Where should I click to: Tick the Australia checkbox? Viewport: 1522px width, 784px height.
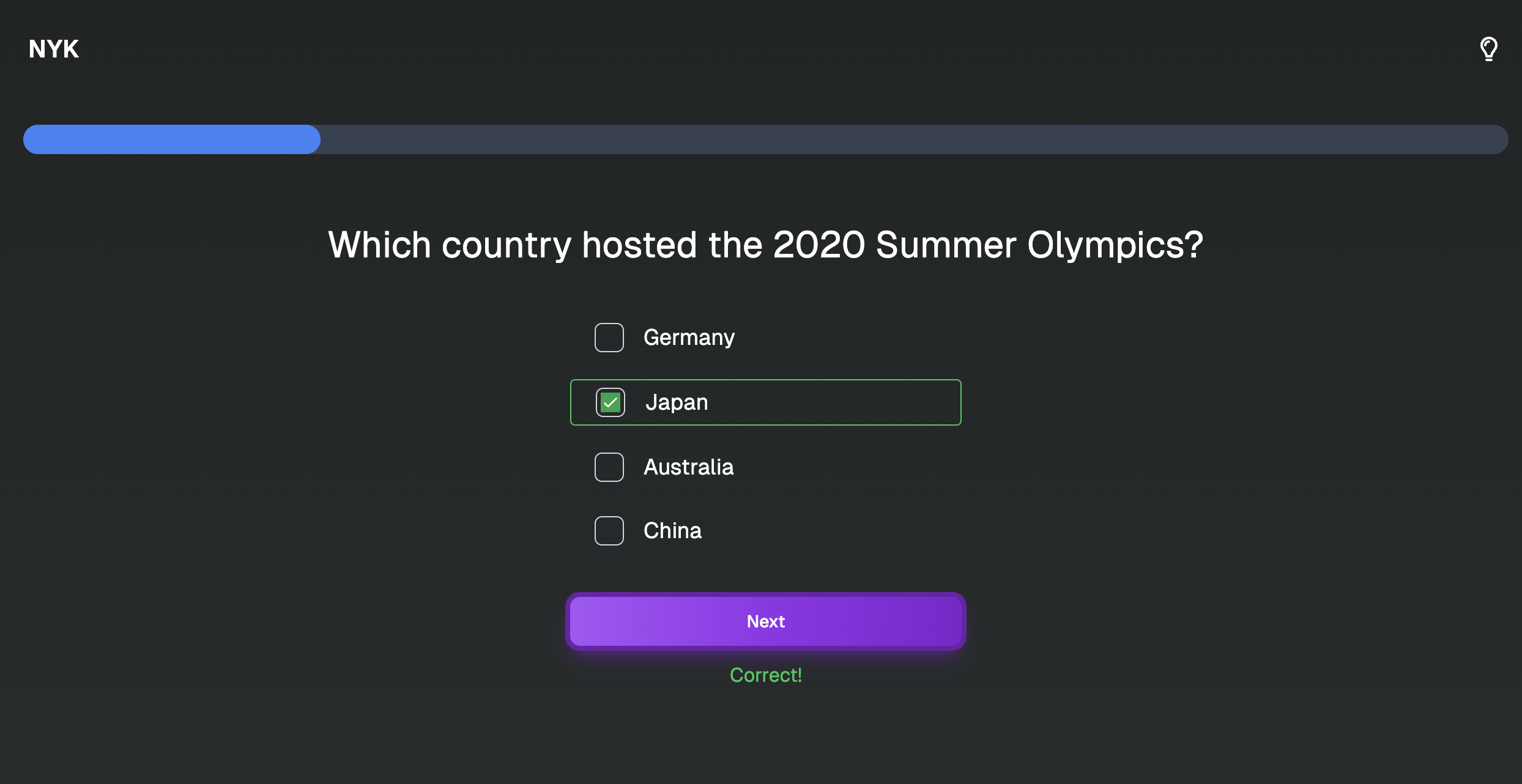click(609, 467)
